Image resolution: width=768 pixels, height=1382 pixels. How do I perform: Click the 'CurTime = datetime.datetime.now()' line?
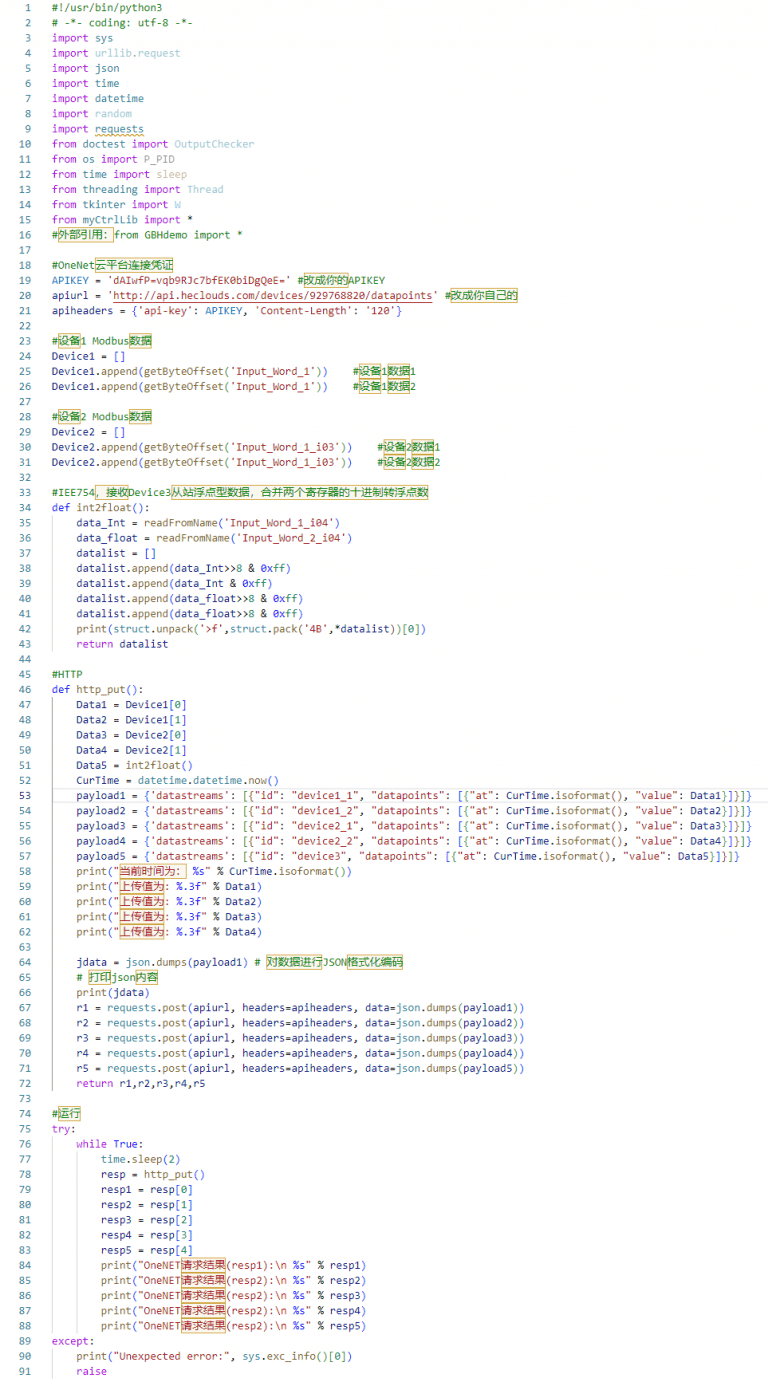[x=177, y=781]
